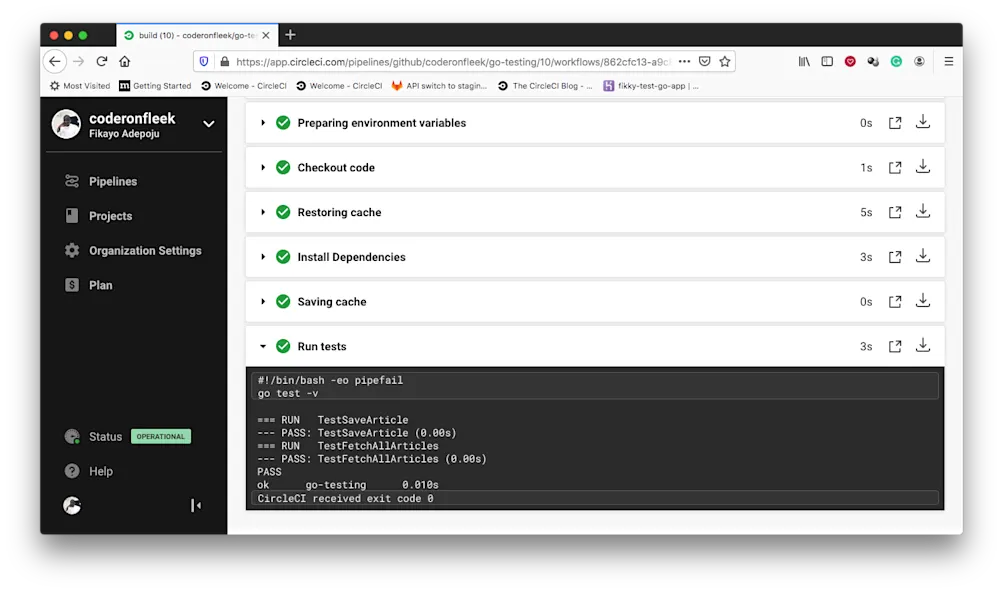
Task: Go to the browser home page icon
Action: 125,61
